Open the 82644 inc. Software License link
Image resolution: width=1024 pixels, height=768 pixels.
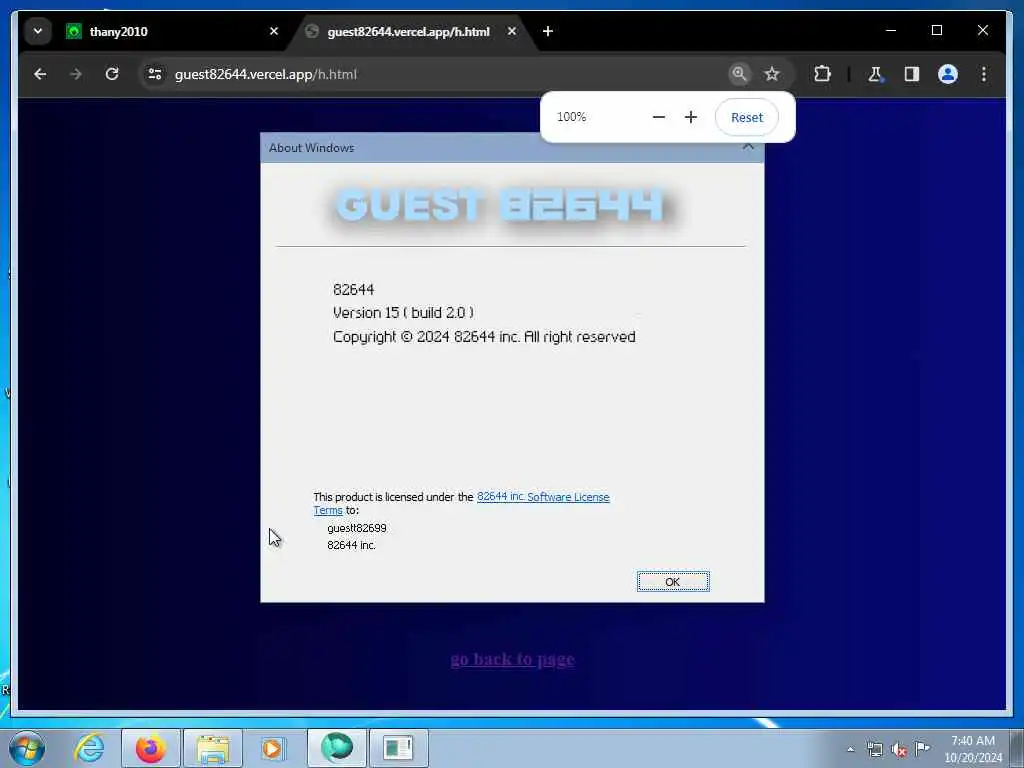[x=543, y=497]
